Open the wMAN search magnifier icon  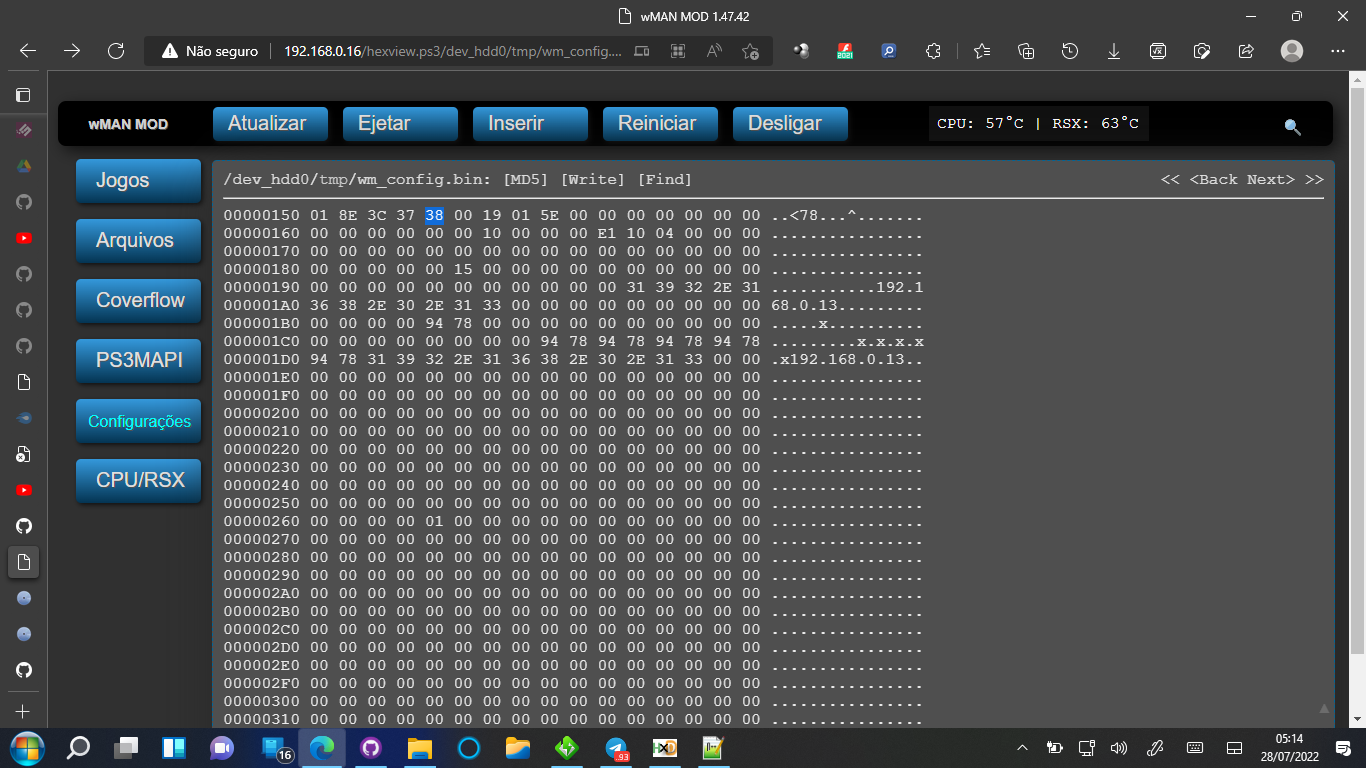pos(1292,127)
